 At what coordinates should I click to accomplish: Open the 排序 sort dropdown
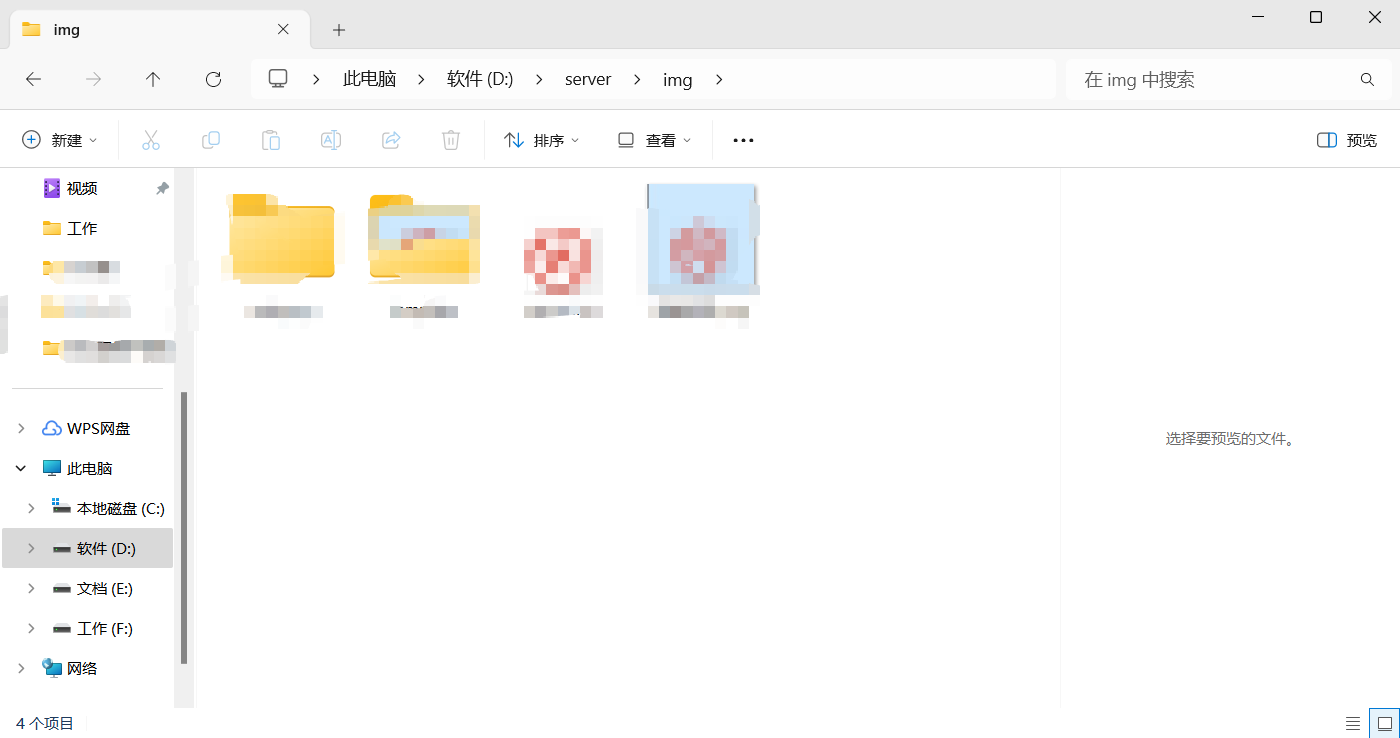(x=541, y=140)
